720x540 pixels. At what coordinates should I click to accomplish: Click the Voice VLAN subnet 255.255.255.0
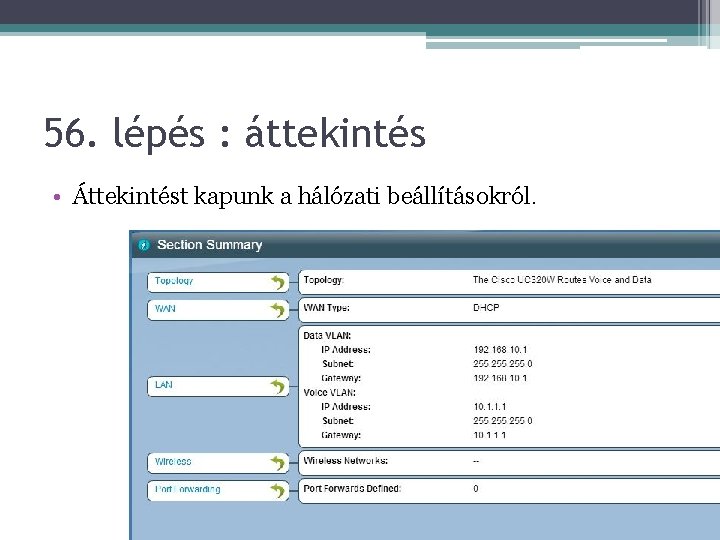click(502, 421)
